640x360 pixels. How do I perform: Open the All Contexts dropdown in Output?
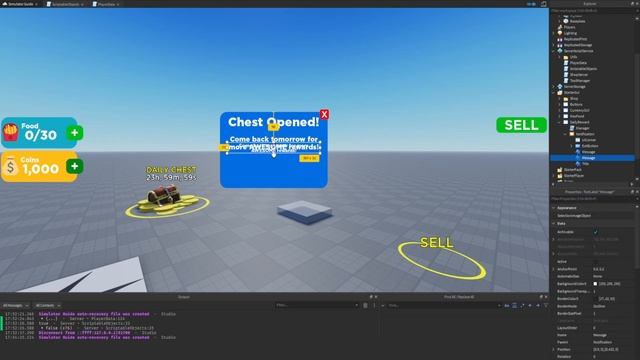pos(47,305)
